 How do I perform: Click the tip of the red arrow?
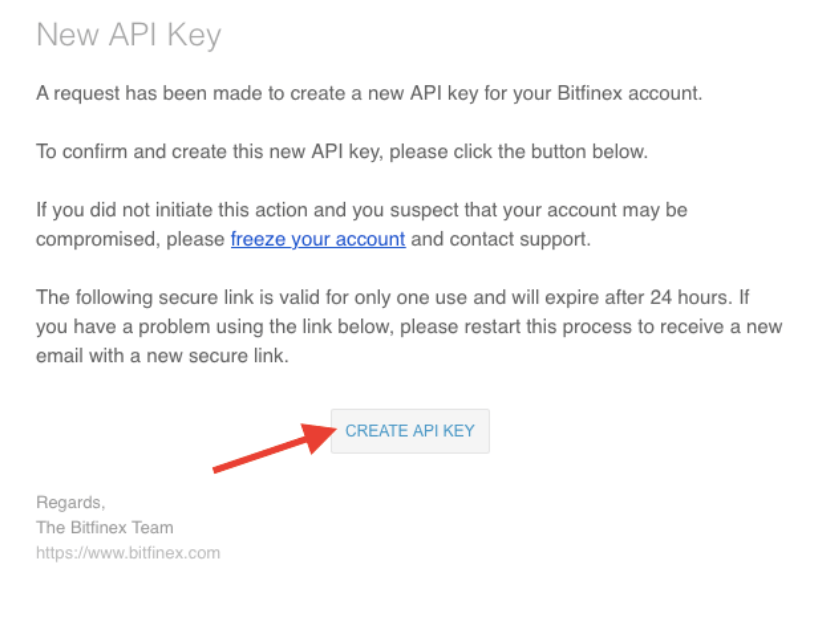pyautogui.click(x=338, y=429)
